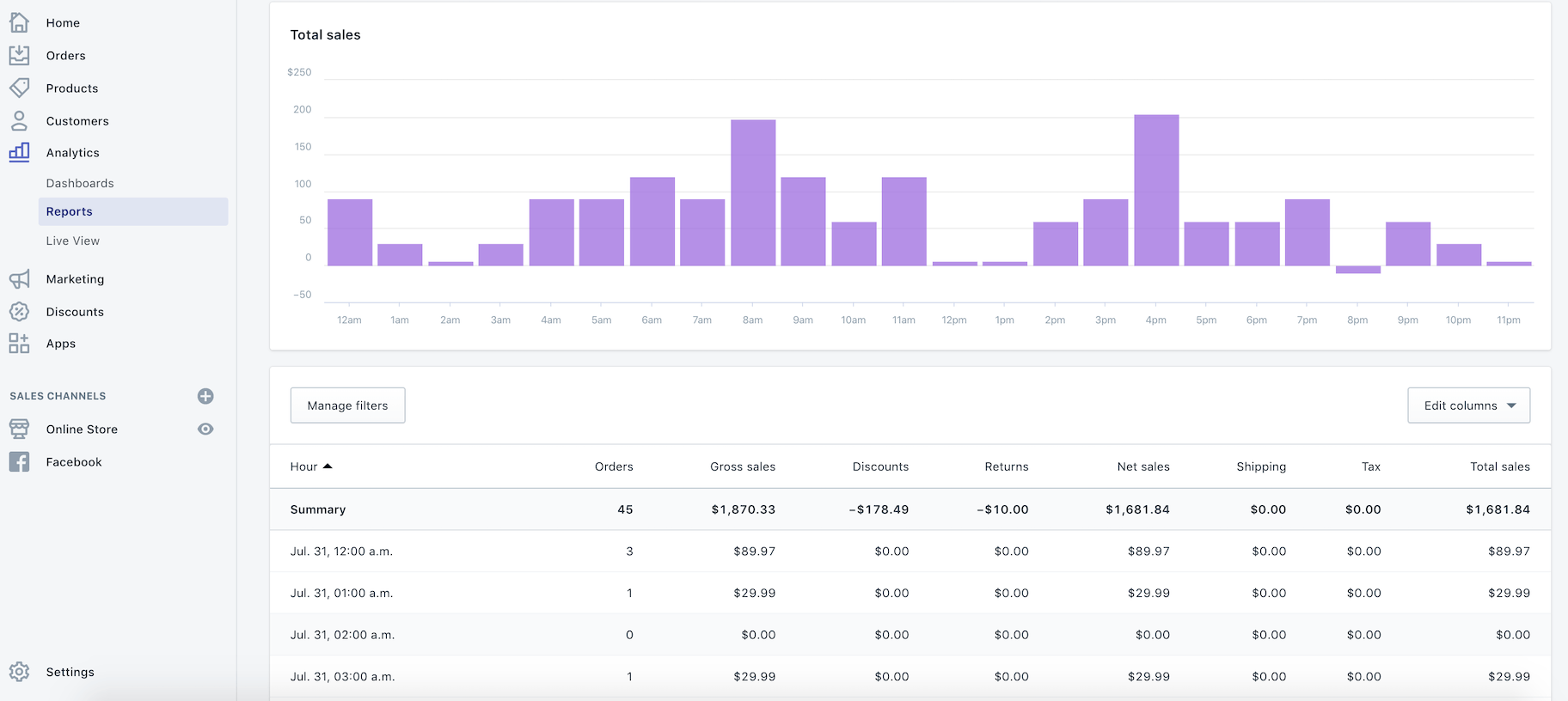Toggle Hour column sort order arrow
The height and width of the screenshot is (701, 1568).
tap(328, 466)
